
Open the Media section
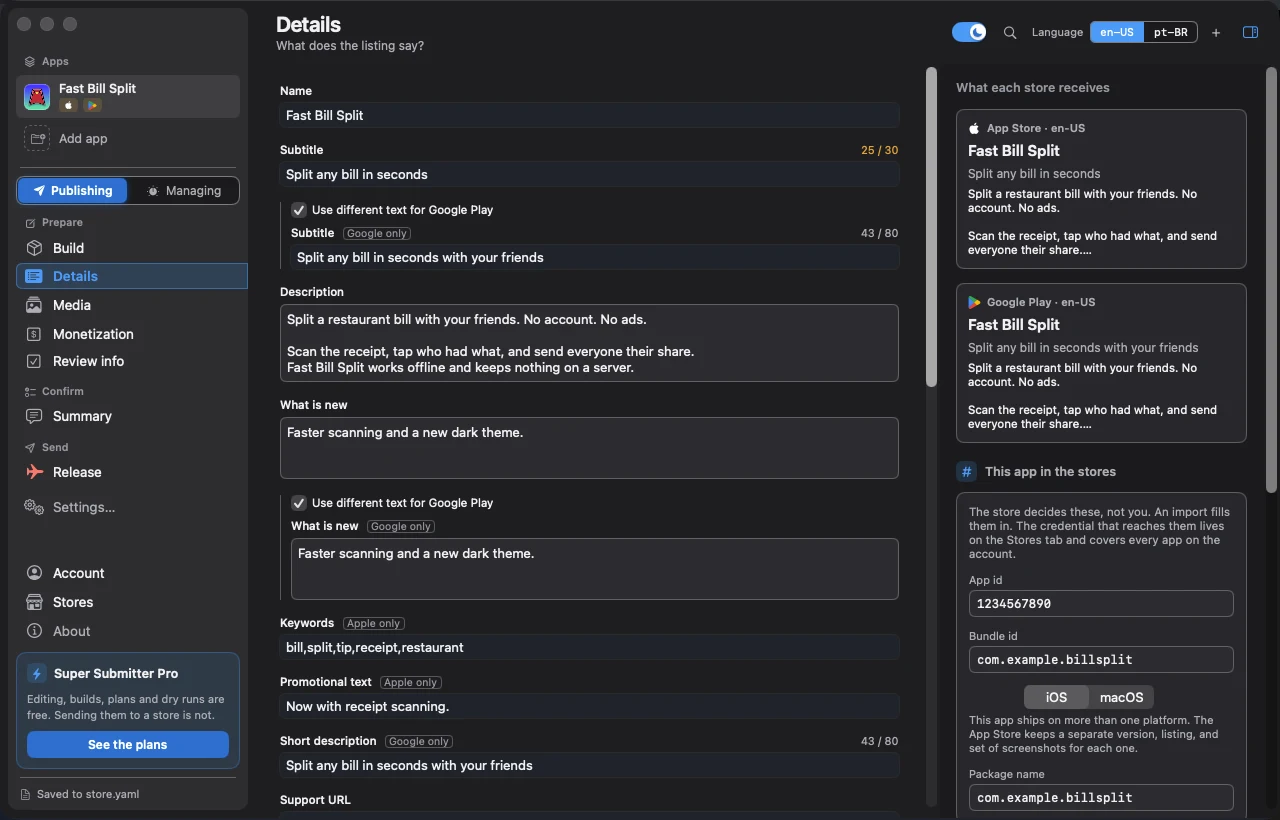tap(131, 305)
